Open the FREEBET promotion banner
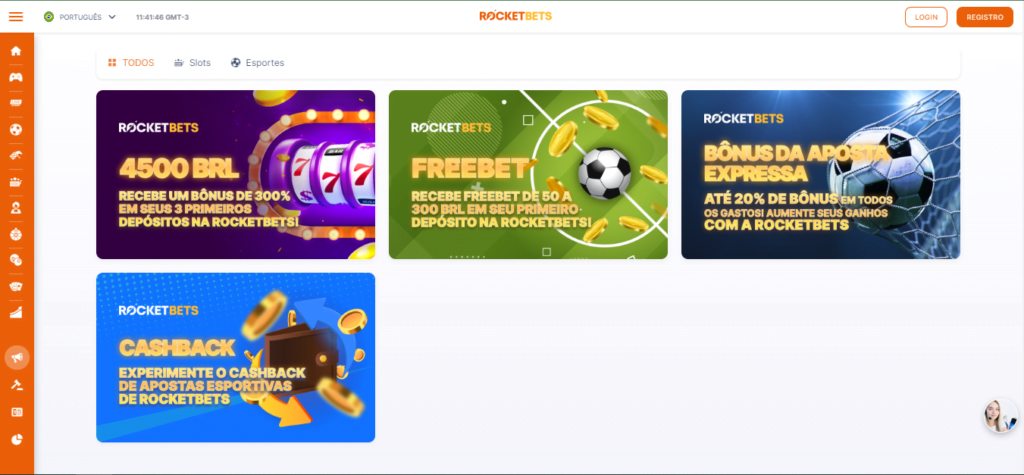Screen dimensions: 1024x475 tap(528, 174)
